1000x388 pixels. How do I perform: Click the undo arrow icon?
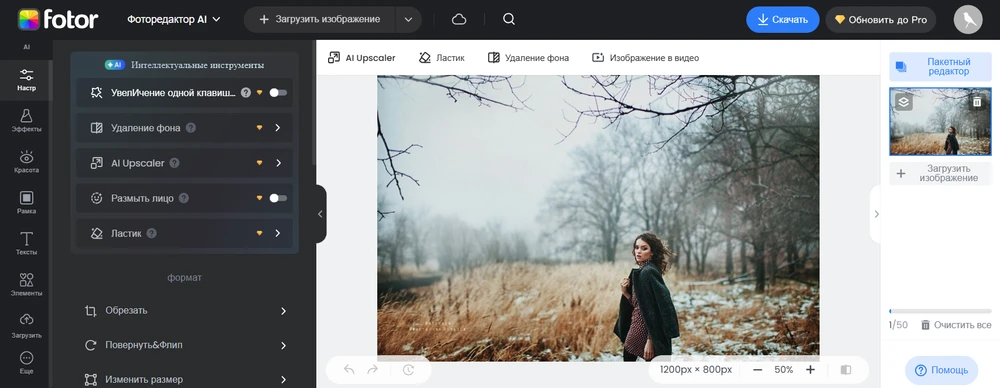pyautogui.click(x=349, y=369)
